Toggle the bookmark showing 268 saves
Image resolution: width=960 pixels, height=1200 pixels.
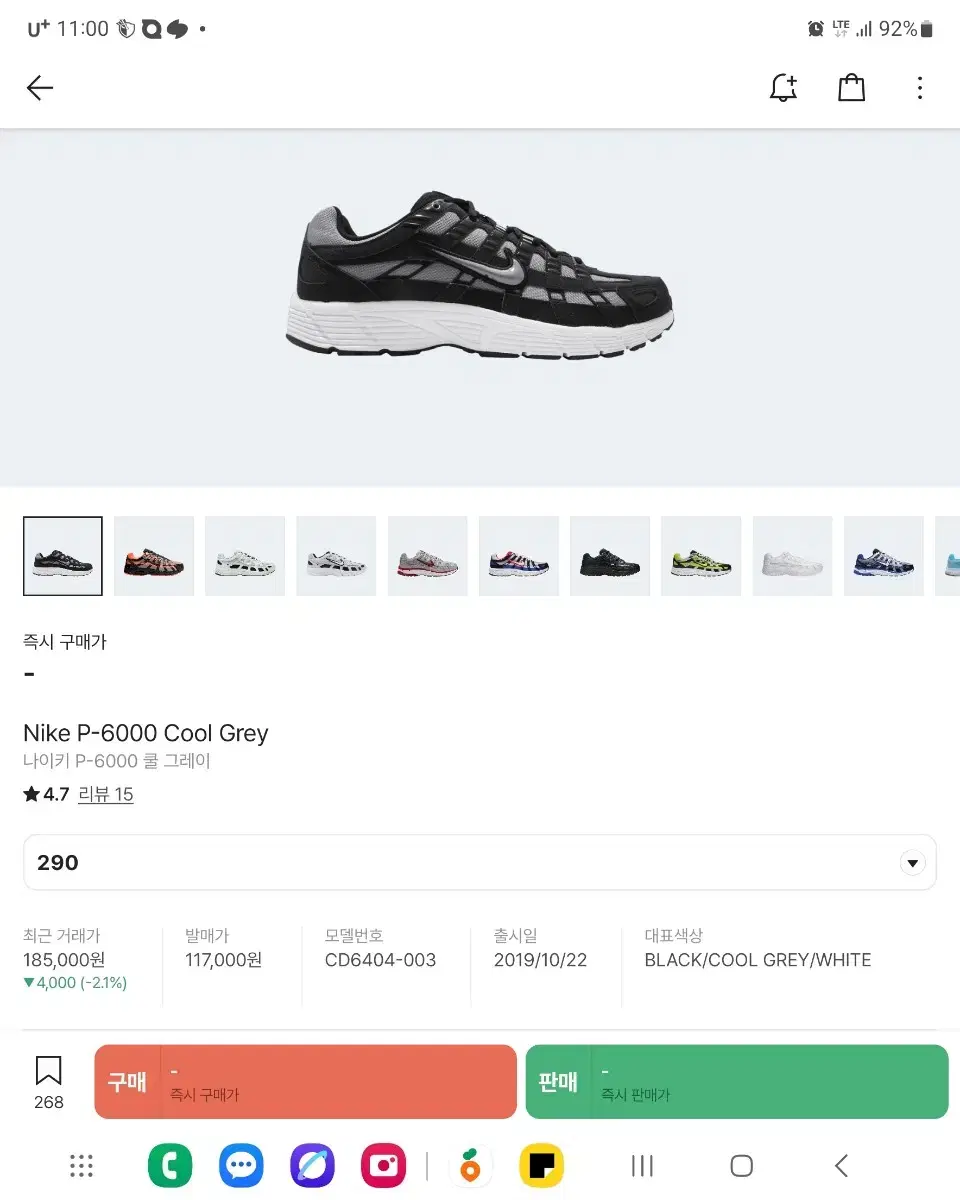pos(47,1080)
